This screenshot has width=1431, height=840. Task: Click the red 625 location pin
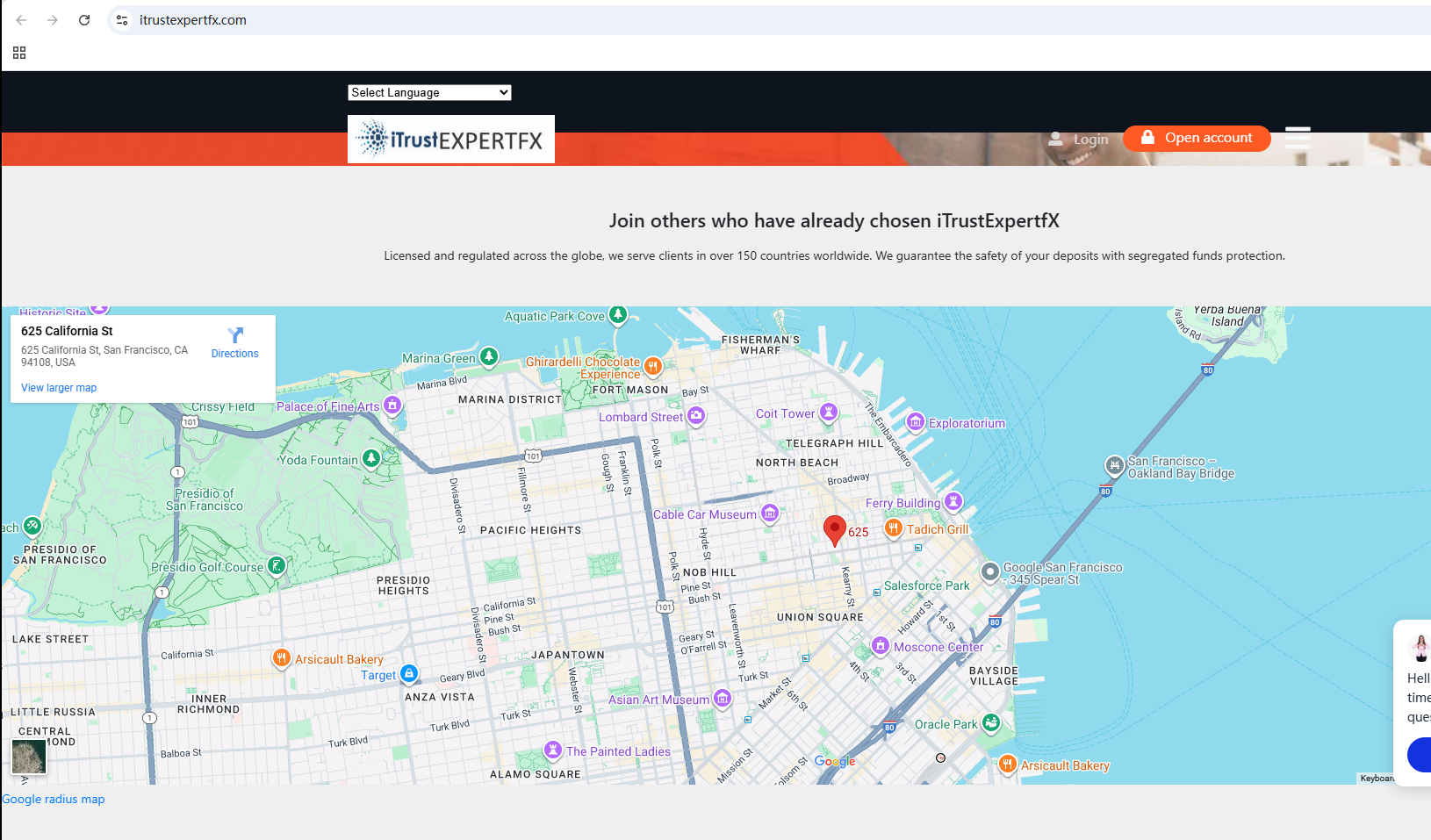[835, 531]
